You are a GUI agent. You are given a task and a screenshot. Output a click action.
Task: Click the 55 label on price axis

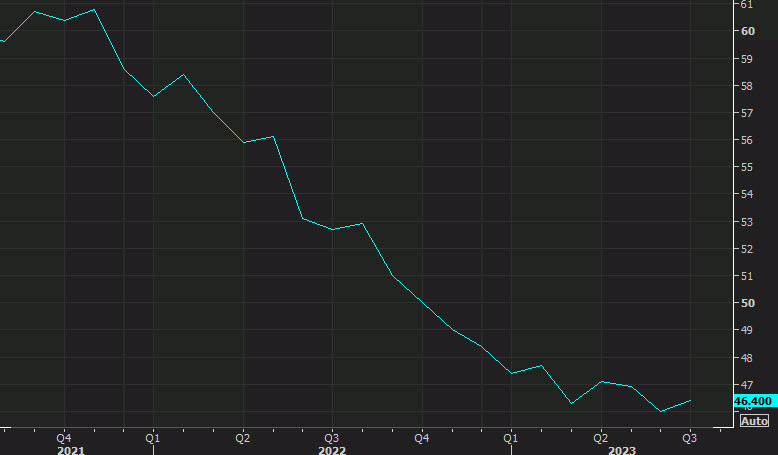[x=747, y=168]
